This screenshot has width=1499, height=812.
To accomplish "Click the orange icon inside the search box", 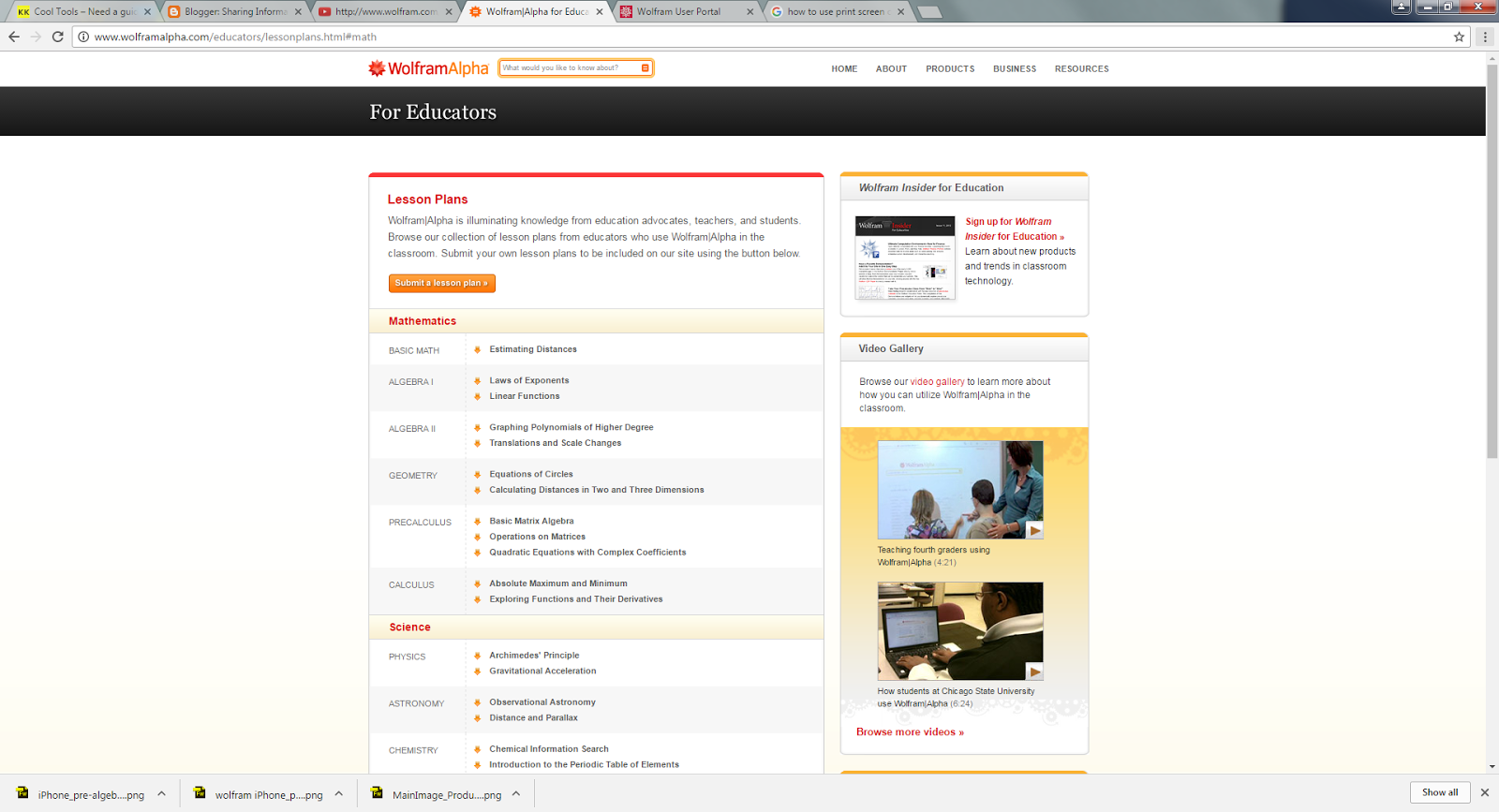I will click(x=646, y=67).
